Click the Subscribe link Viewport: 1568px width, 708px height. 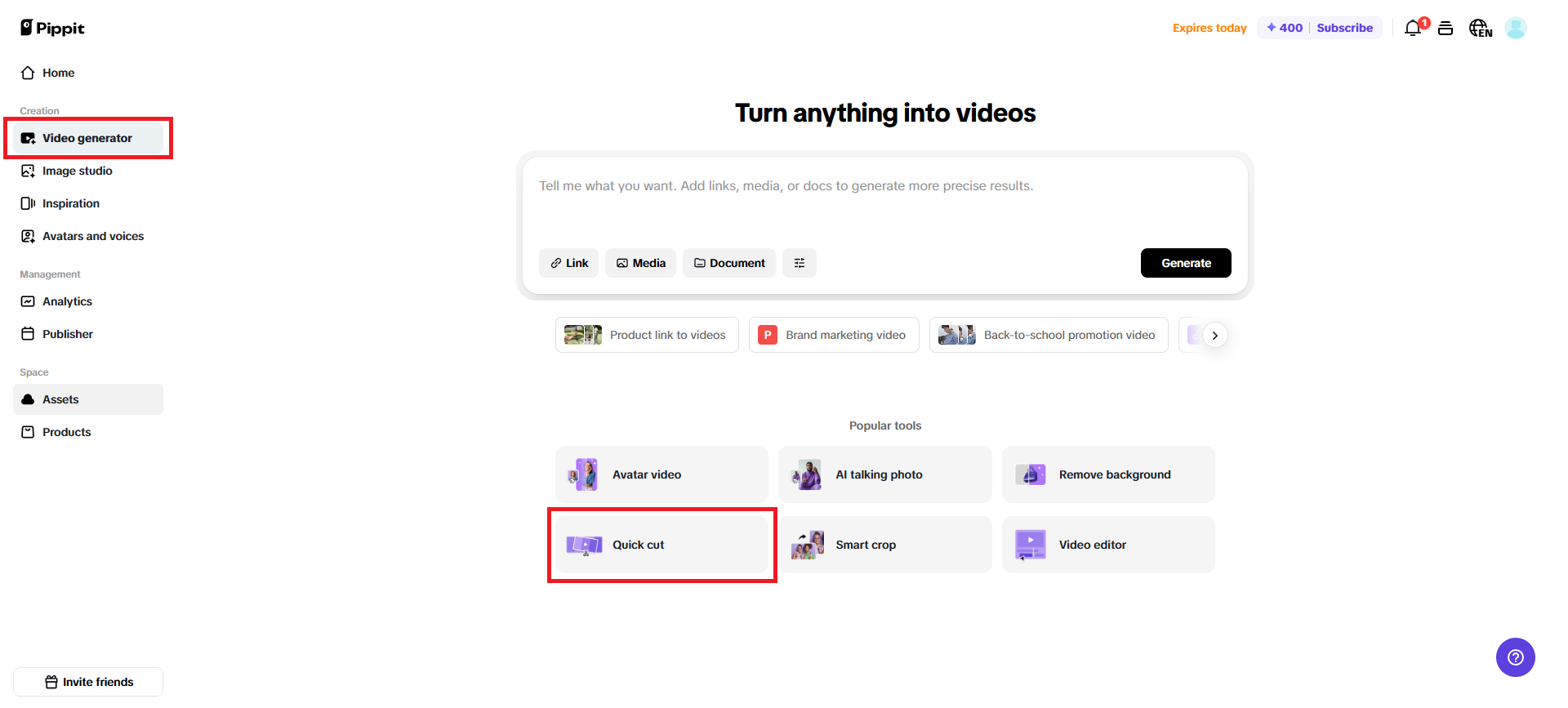pos(1344,28)
